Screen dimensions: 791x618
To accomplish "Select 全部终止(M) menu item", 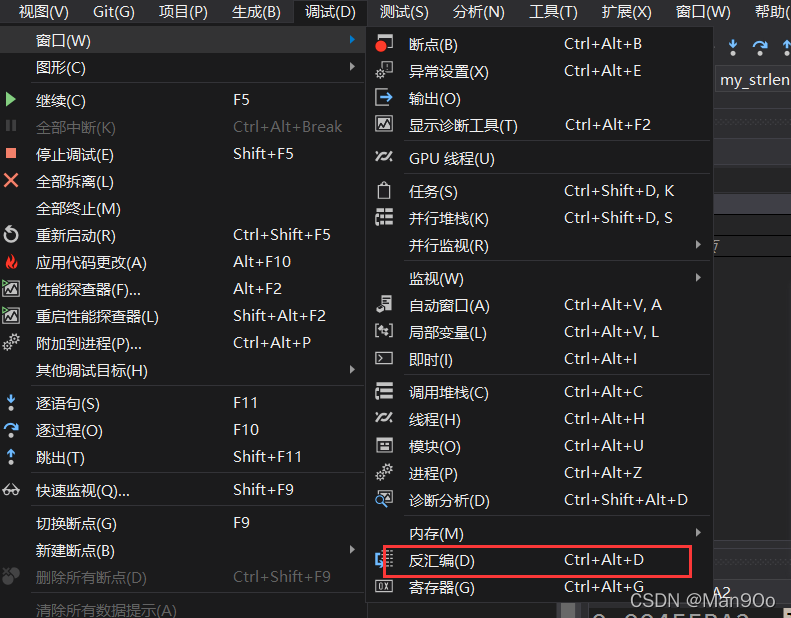I will tap(182, 208).
